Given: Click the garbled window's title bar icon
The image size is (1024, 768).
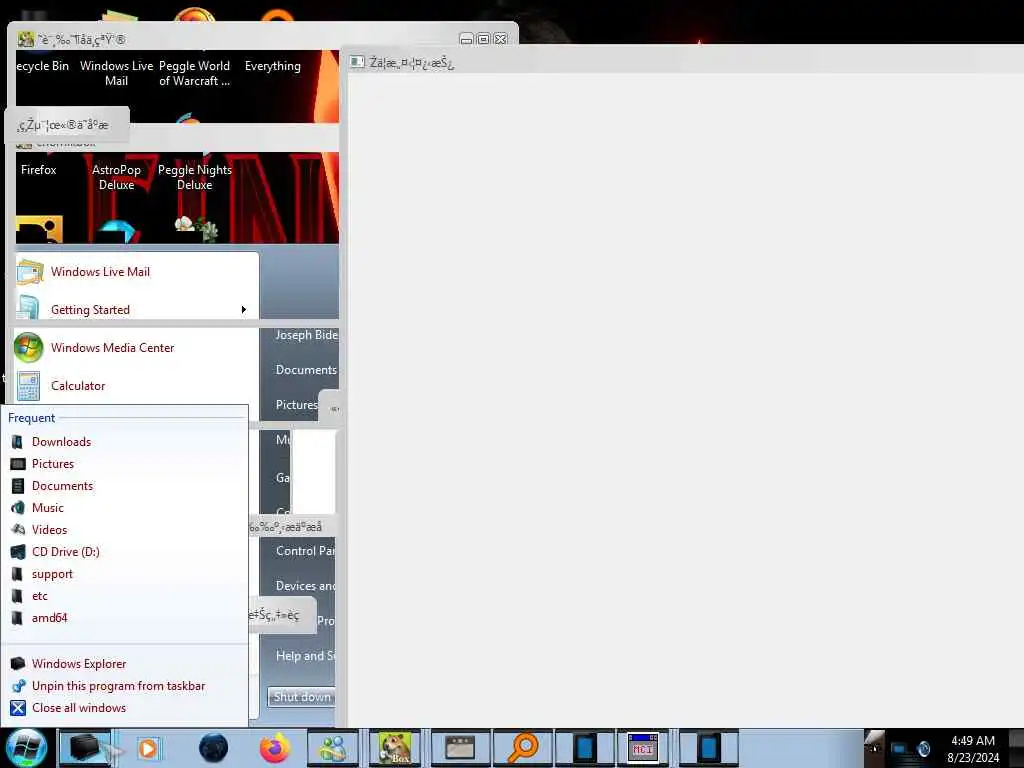Looking at the screenshot, I should (25, 39).
